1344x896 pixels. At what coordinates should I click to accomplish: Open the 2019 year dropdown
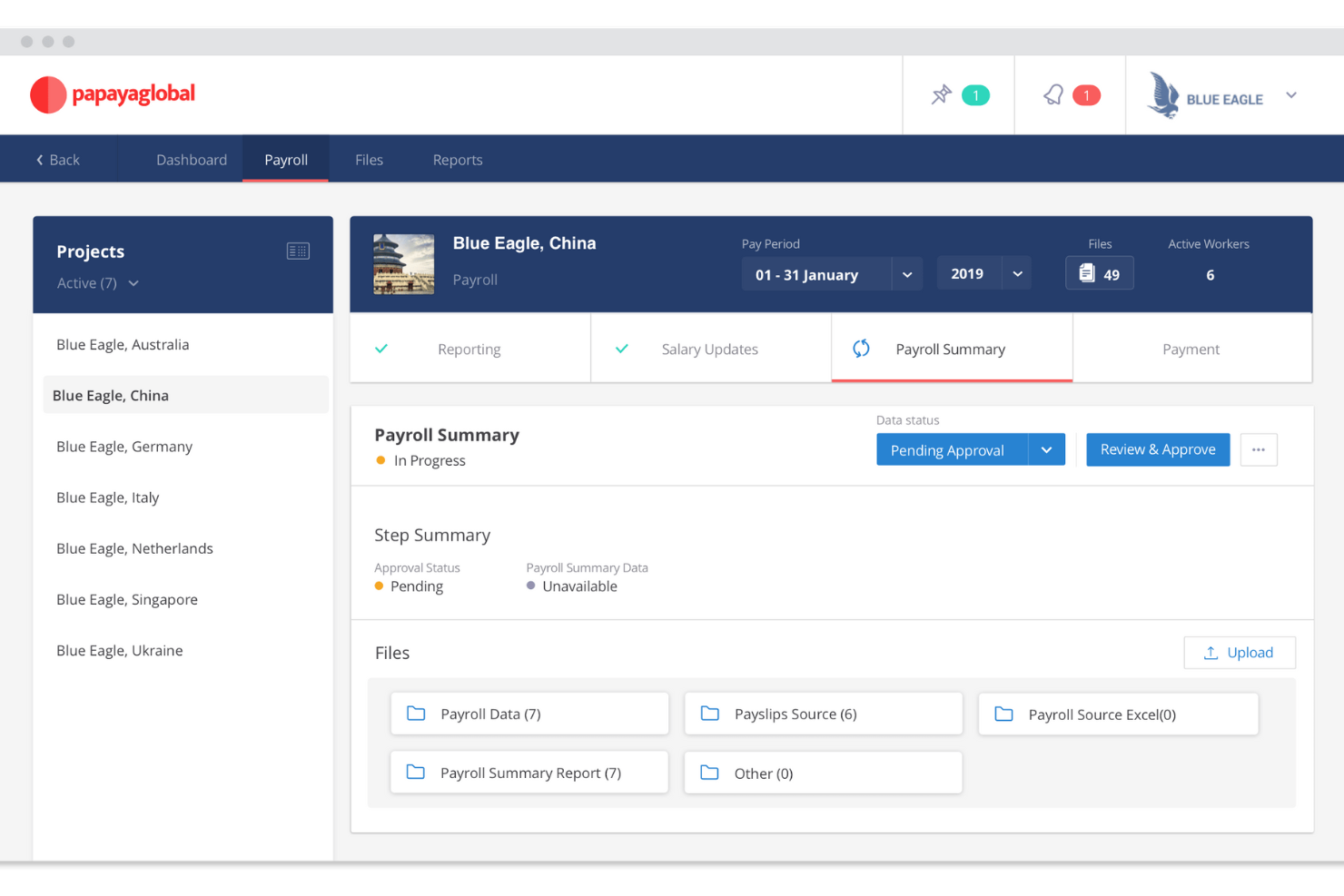coord(1016,272)
